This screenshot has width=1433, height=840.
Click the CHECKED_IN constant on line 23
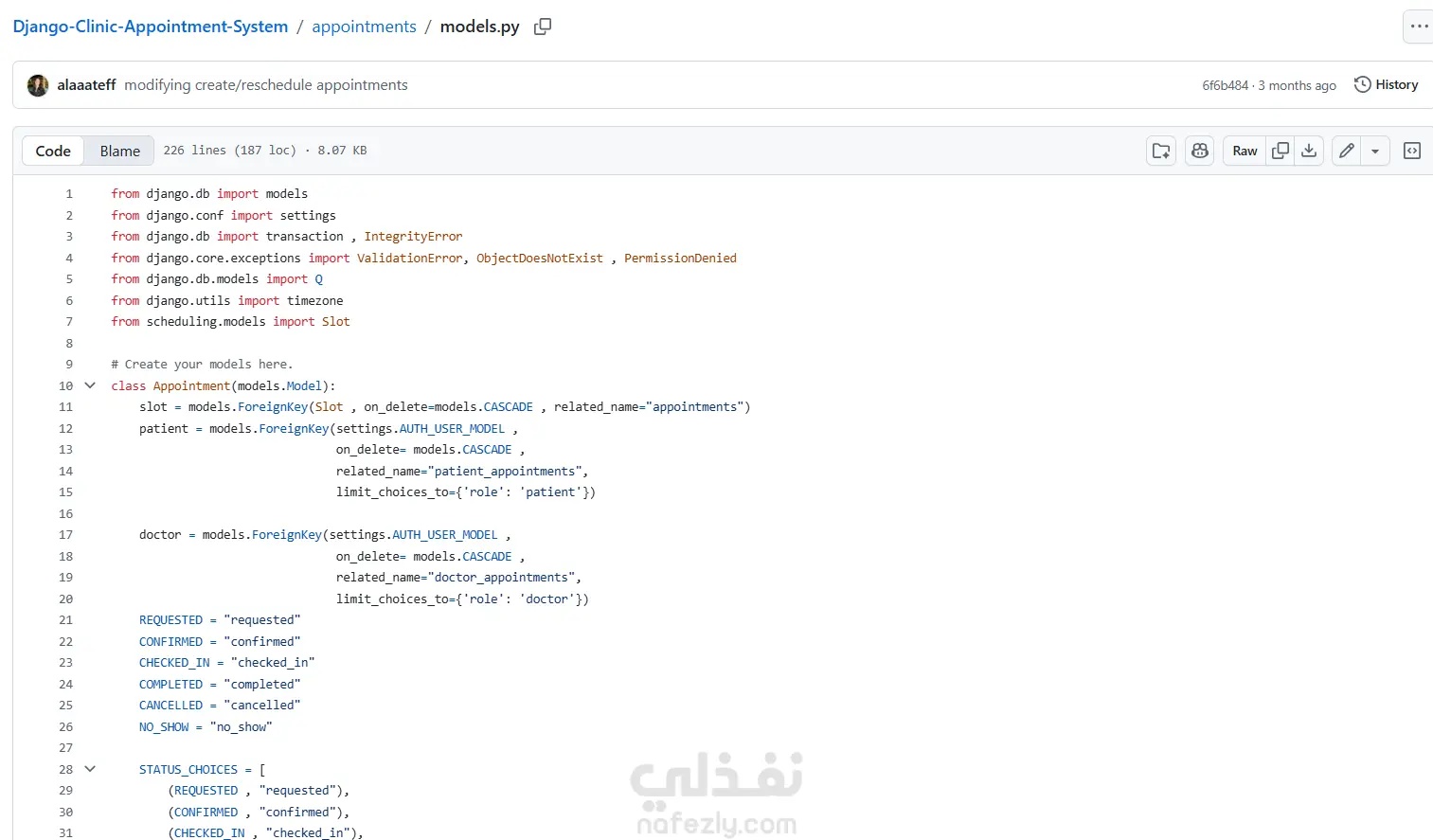tap(174, 663)
